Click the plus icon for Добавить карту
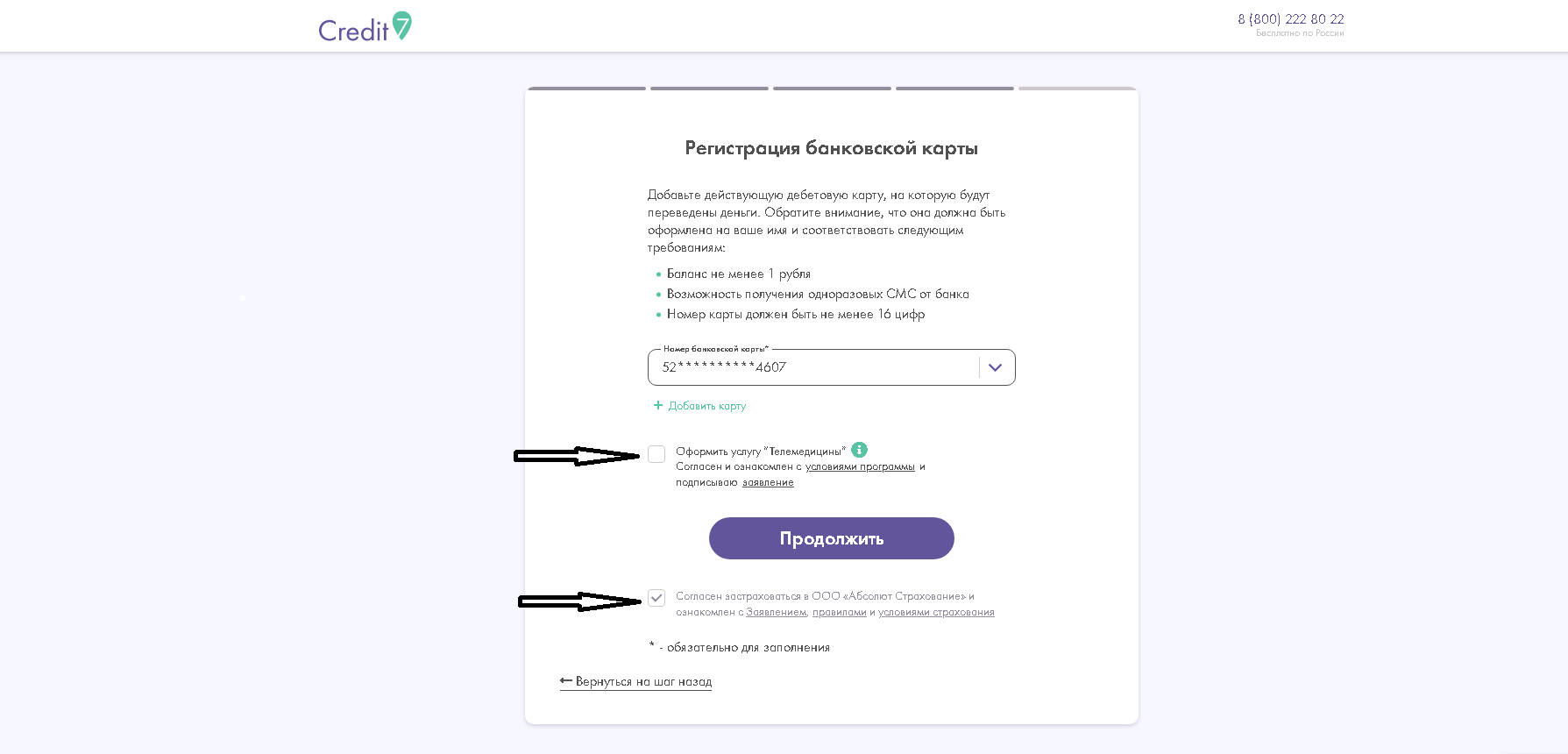This screenshot has height=754, width=1568. (x=658, y=405)
